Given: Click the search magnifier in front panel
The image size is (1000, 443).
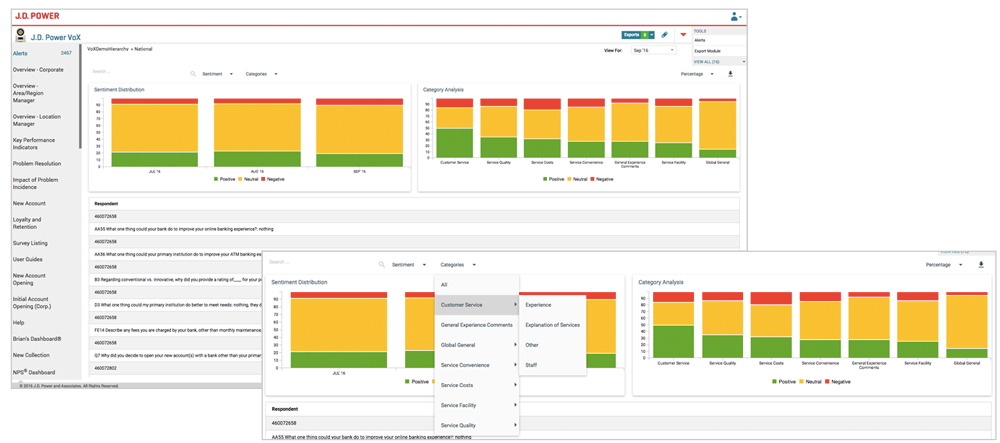Looking at the screenshot, I should 381,265.
